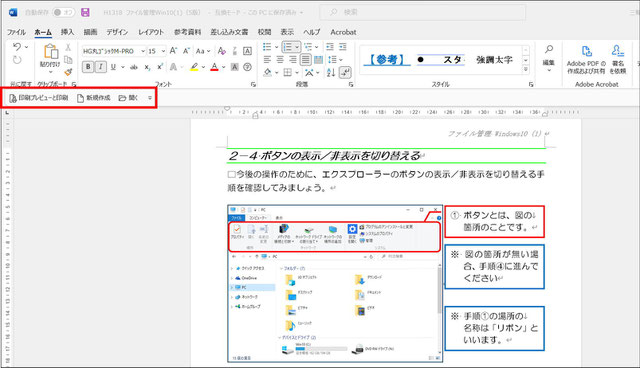Switch to the Insert (挿入) tab
Image resolution: width=640 pixels, height=368 pixels.
click(67, 32)
